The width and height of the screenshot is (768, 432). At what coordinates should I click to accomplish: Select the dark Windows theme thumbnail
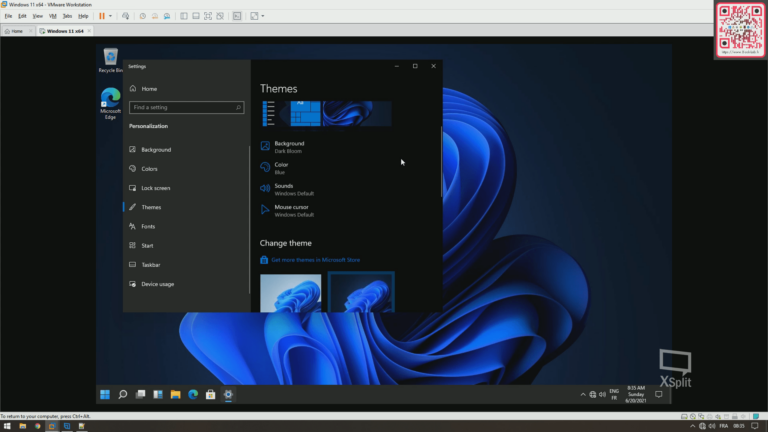[x=361, y=292]
